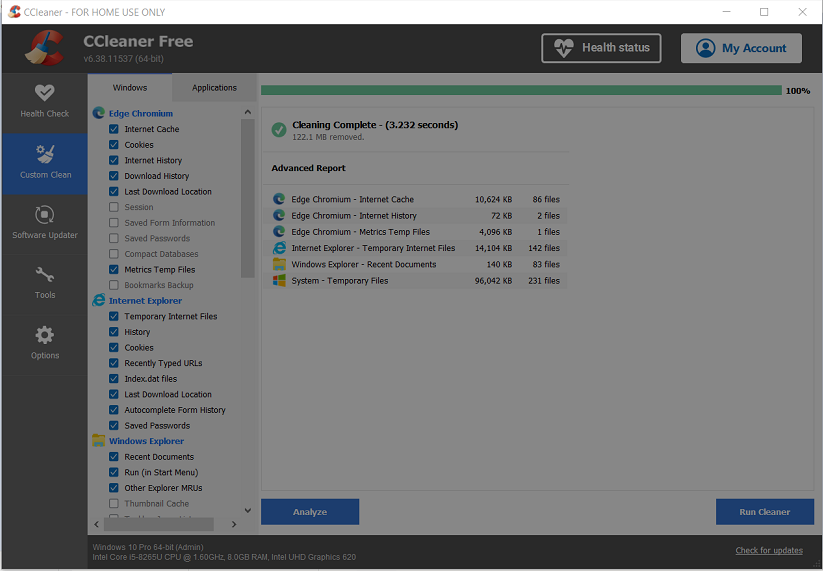Screen dimensions: 823x571
Task: Click the Edge Chromium category heading
Action: [x=141, y=113]
